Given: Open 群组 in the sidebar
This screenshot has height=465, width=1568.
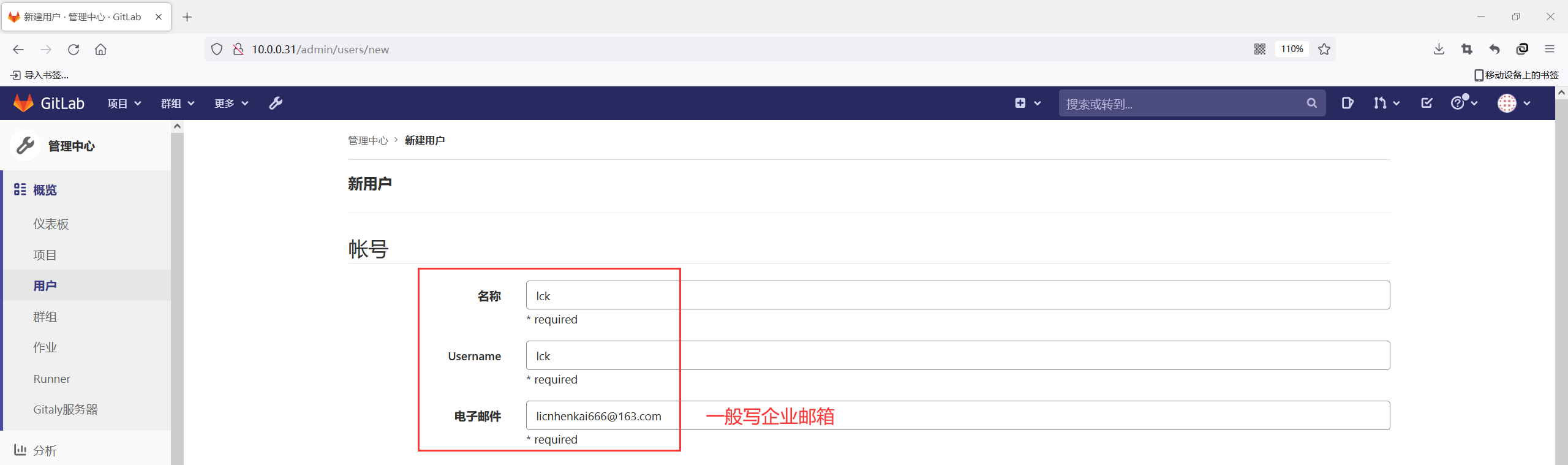Looking at the screenshot, I should point(45,317).
